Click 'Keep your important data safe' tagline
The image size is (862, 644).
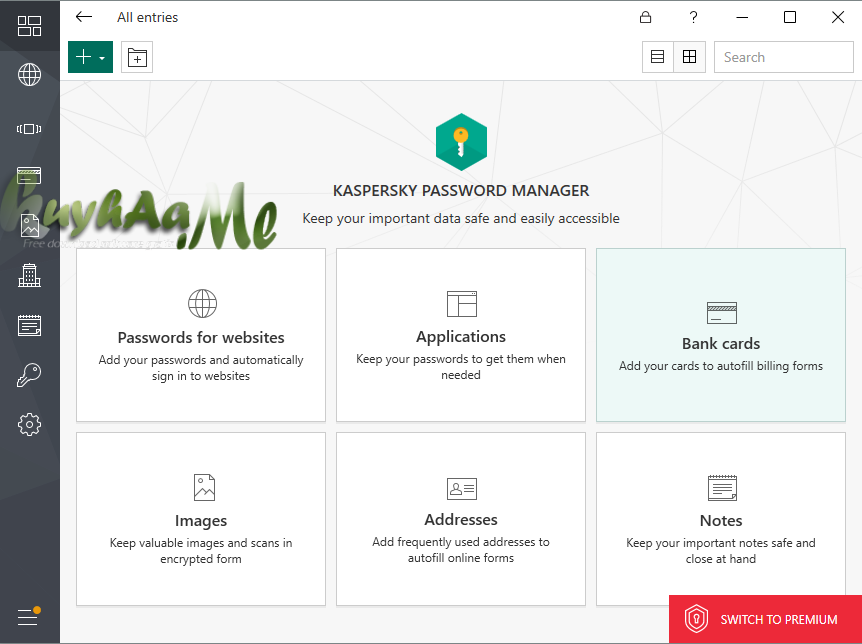461,219
